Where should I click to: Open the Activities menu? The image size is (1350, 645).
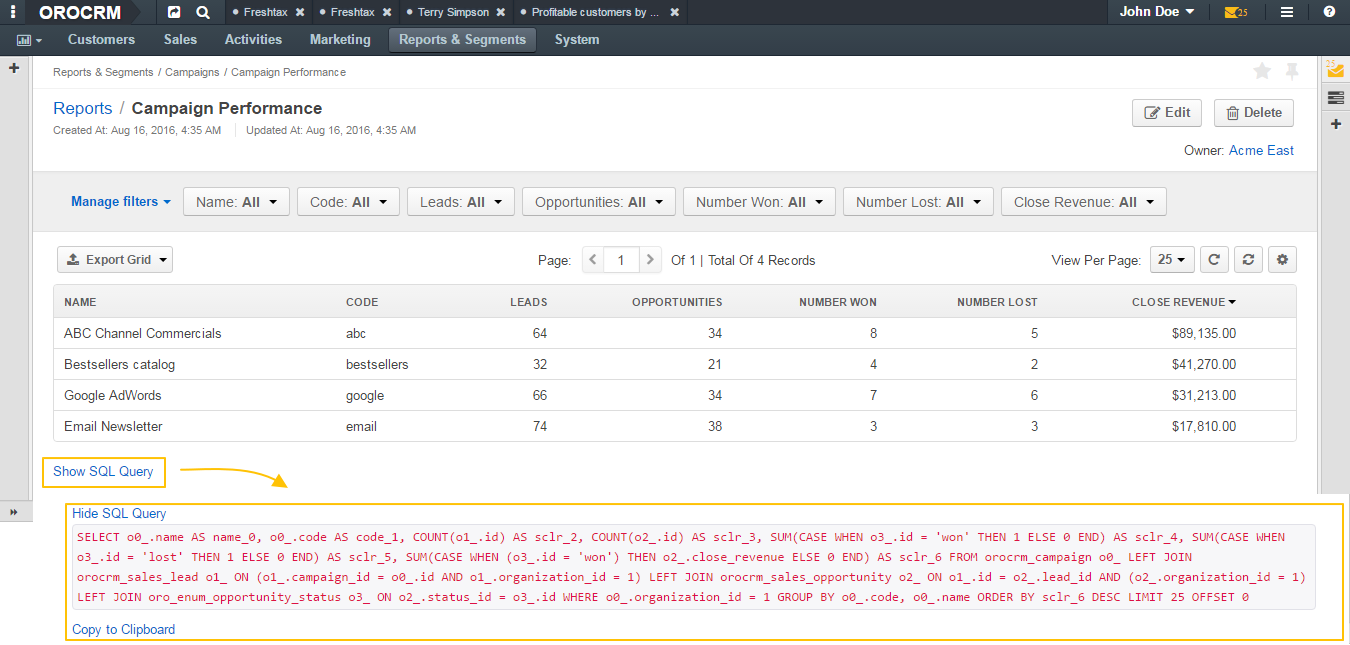pos(253,40)
